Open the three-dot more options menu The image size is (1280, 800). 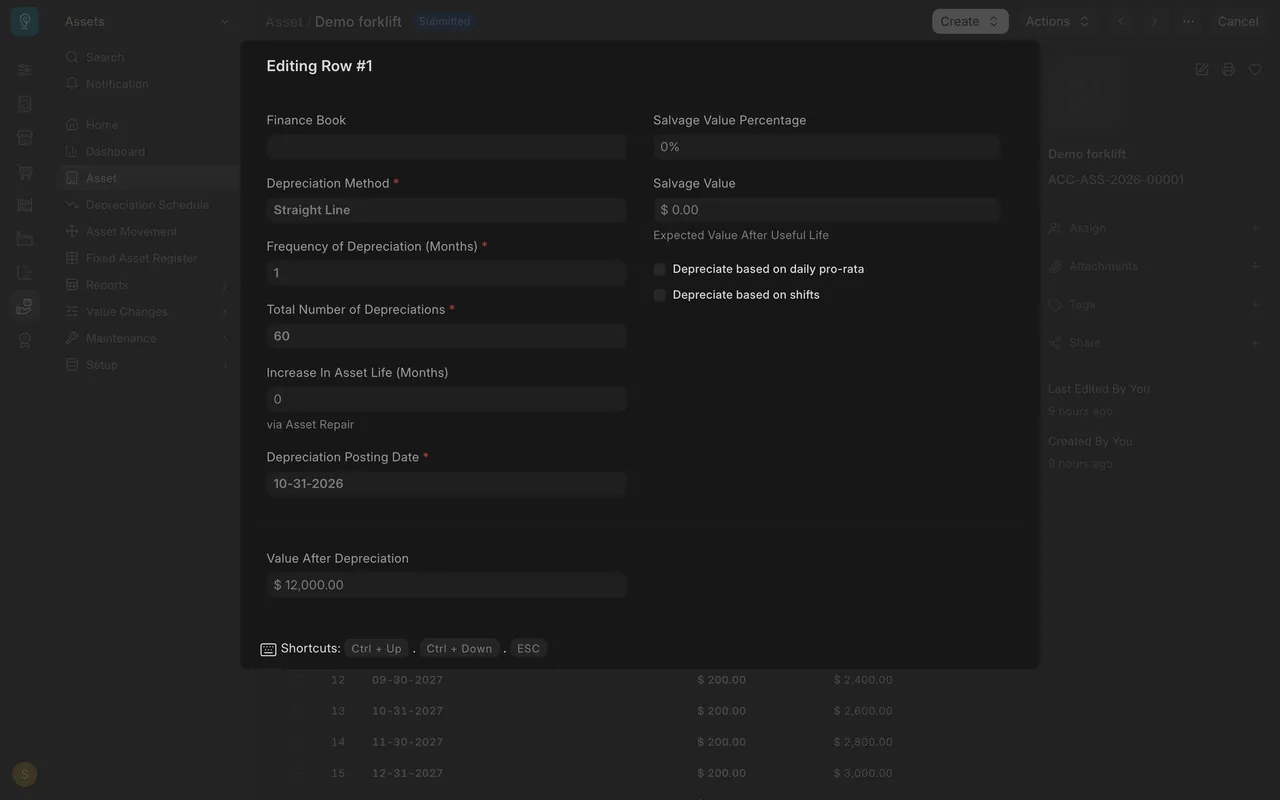click(x=1188, y=21)
